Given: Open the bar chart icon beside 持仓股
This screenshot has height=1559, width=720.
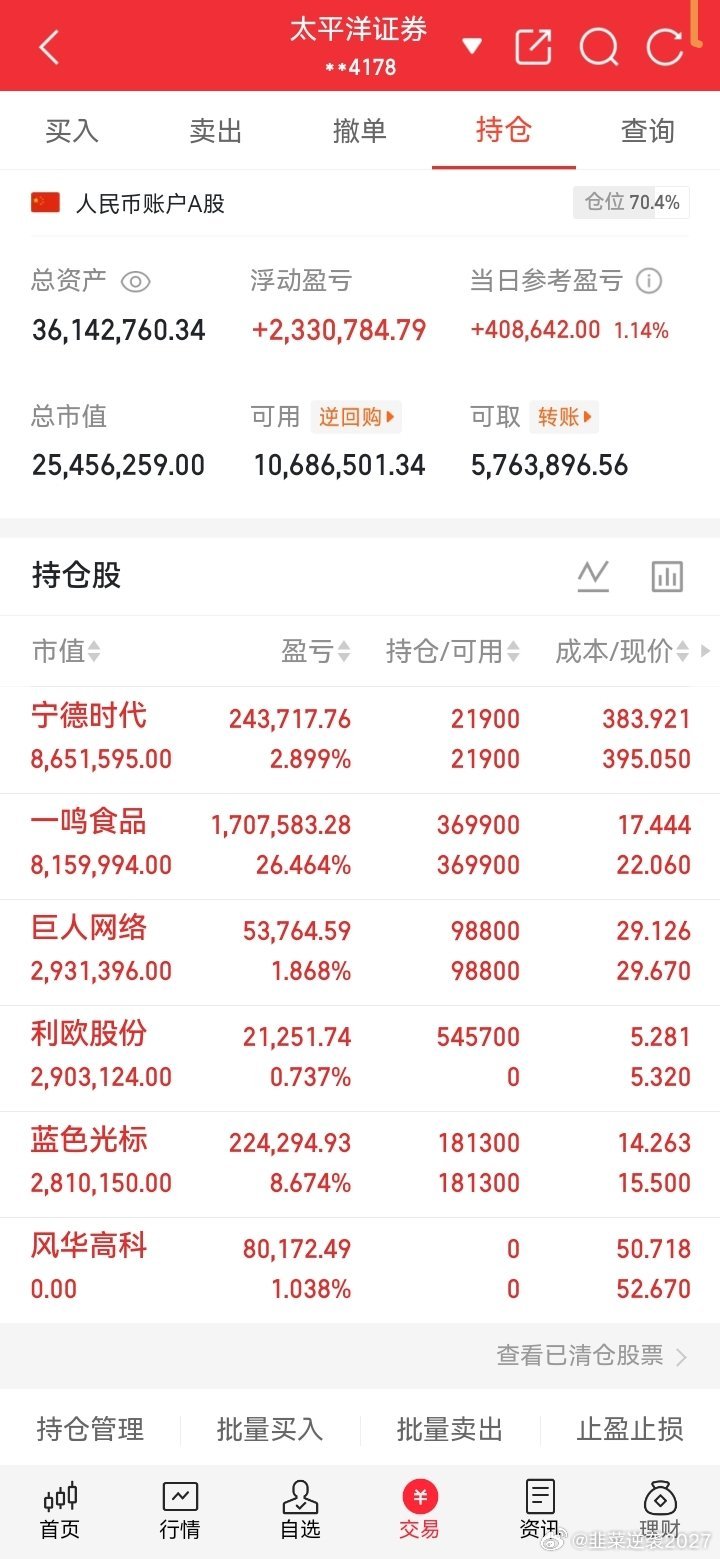Looking at the screenshot, I should [x=667, y=576].
